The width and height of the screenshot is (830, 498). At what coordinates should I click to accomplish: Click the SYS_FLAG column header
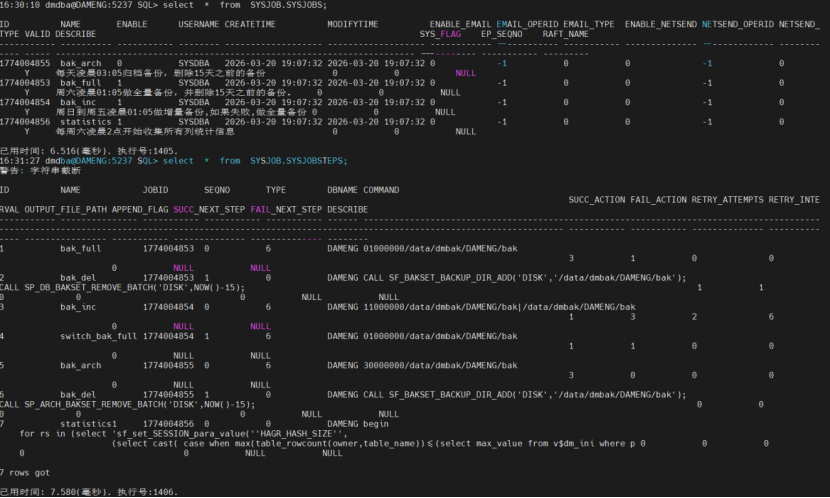pyautogui.click(x=440, y=34)
